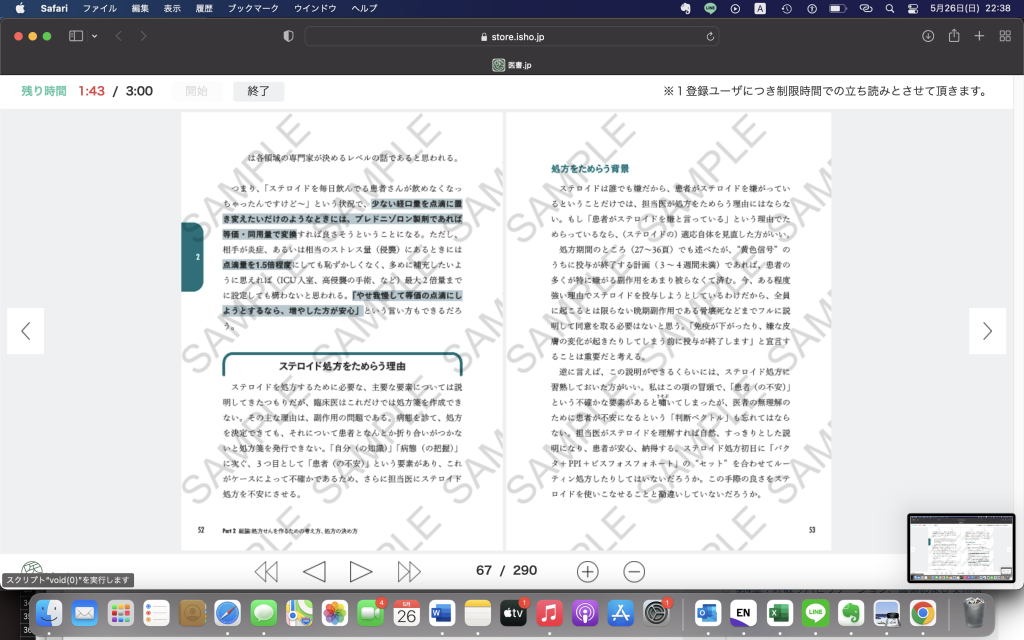Open Safari downloads icon
This screenshot has width=1024, height=640.
[x=928, y=36]
